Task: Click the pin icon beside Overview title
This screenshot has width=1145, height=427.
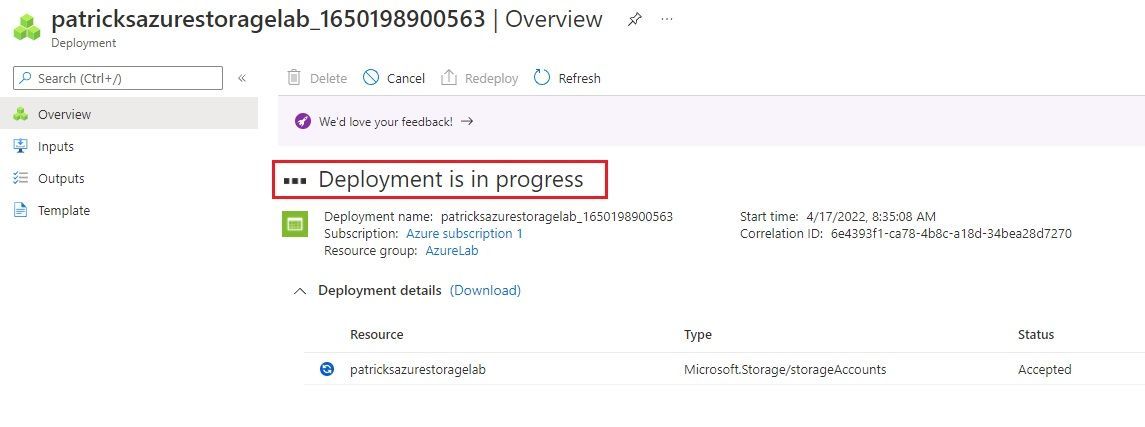Action: pyautogui.click(x=635, y=20)
